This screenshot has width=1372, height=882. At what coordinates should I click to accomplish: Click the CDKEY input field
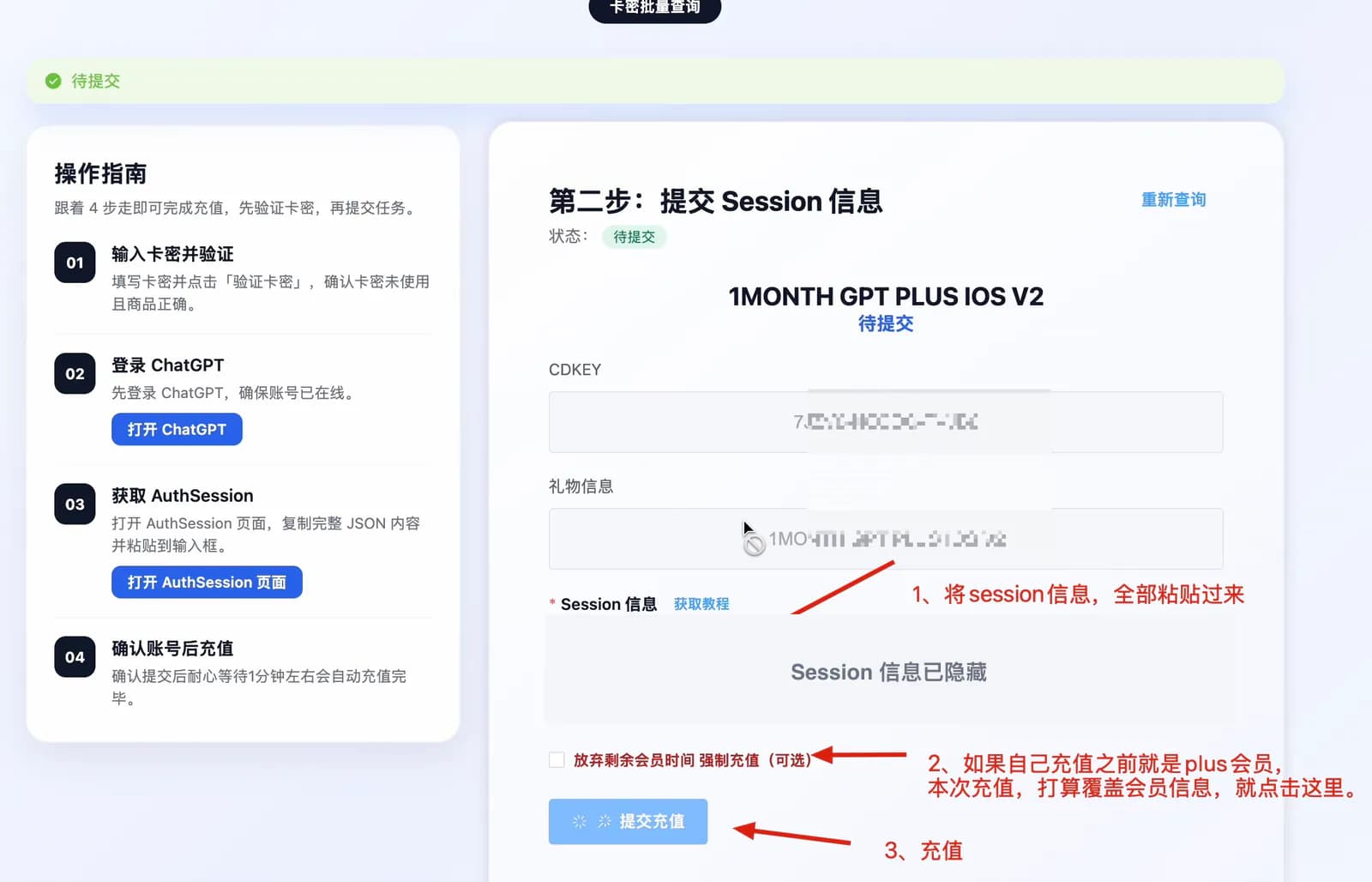pyautogui.click(x=886, y=422)
